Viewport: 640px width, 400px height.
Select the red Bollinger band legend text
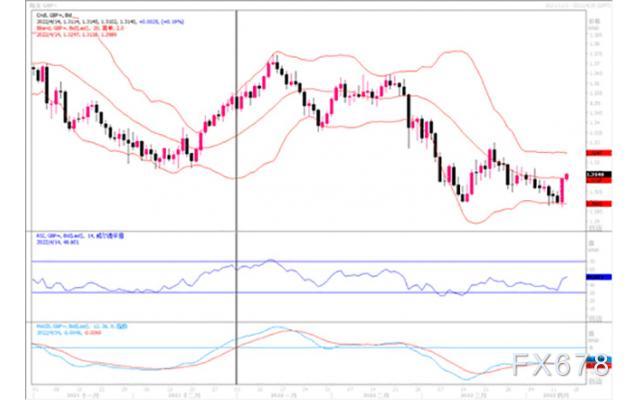tap(80, 28)
